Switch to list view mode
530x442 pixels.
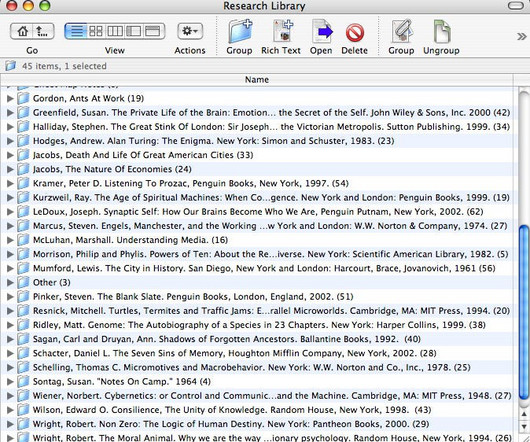(x=76, y=31)
